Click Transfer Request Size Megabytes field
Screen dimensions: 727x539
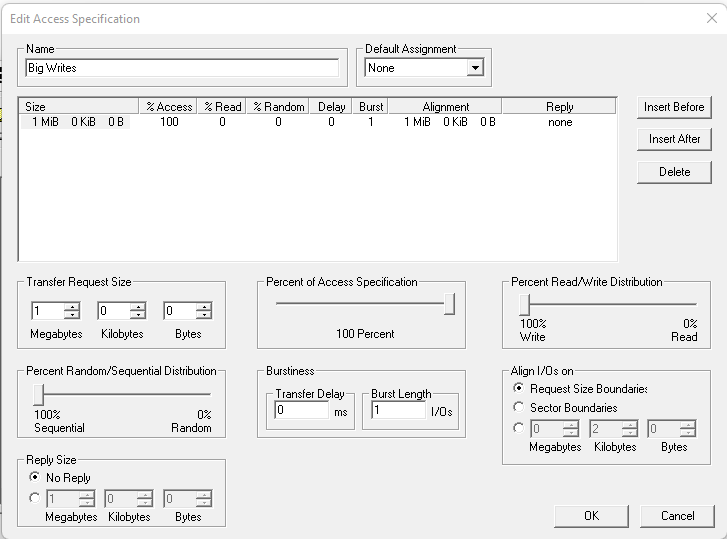47,311
